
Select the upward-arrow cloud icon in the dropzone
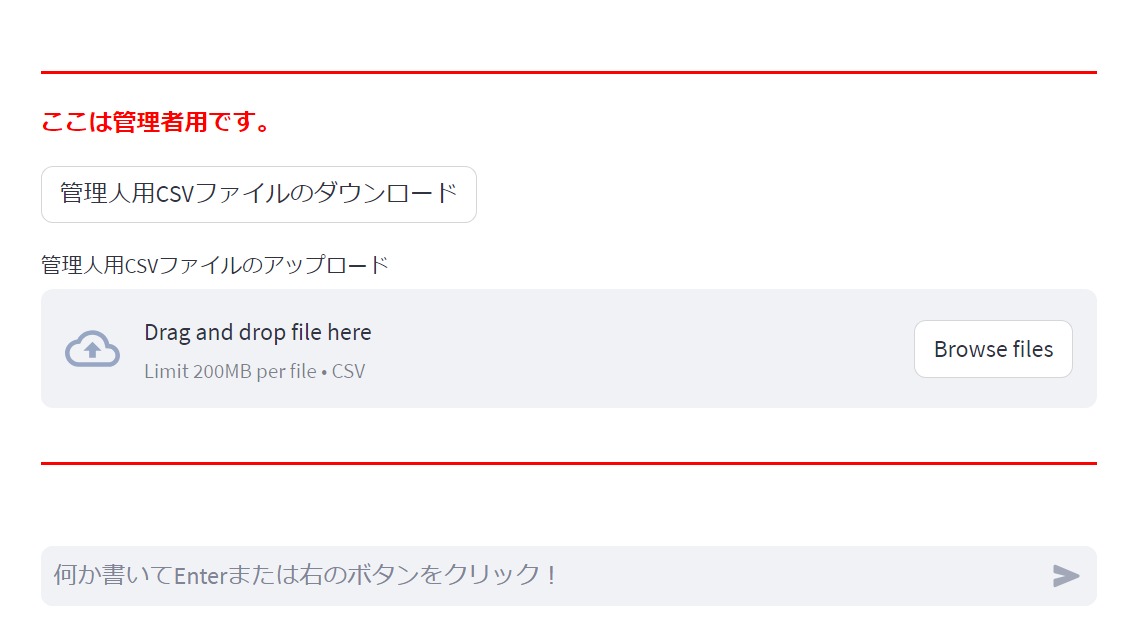coord(92,349)
